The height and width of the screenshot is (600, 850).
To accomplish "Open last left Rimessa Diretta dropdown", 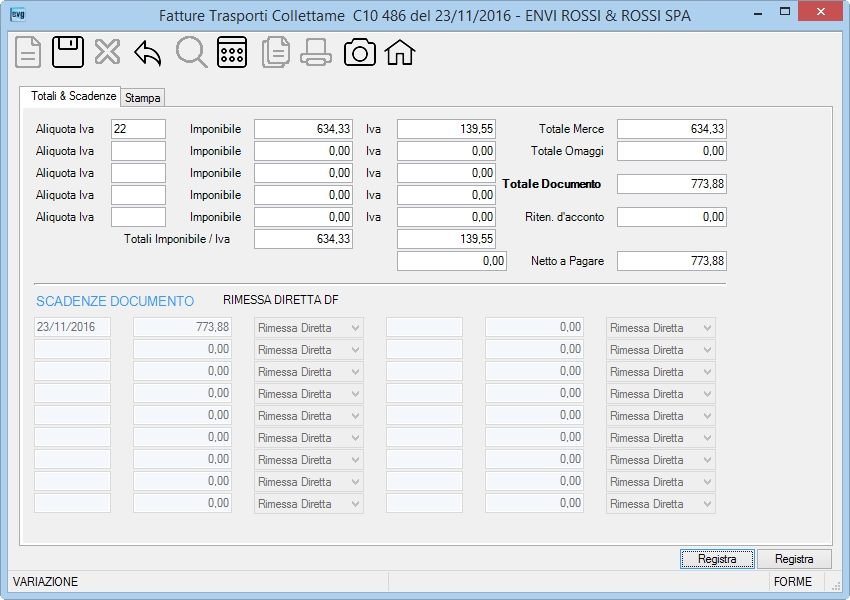I will tap(308, 504).
